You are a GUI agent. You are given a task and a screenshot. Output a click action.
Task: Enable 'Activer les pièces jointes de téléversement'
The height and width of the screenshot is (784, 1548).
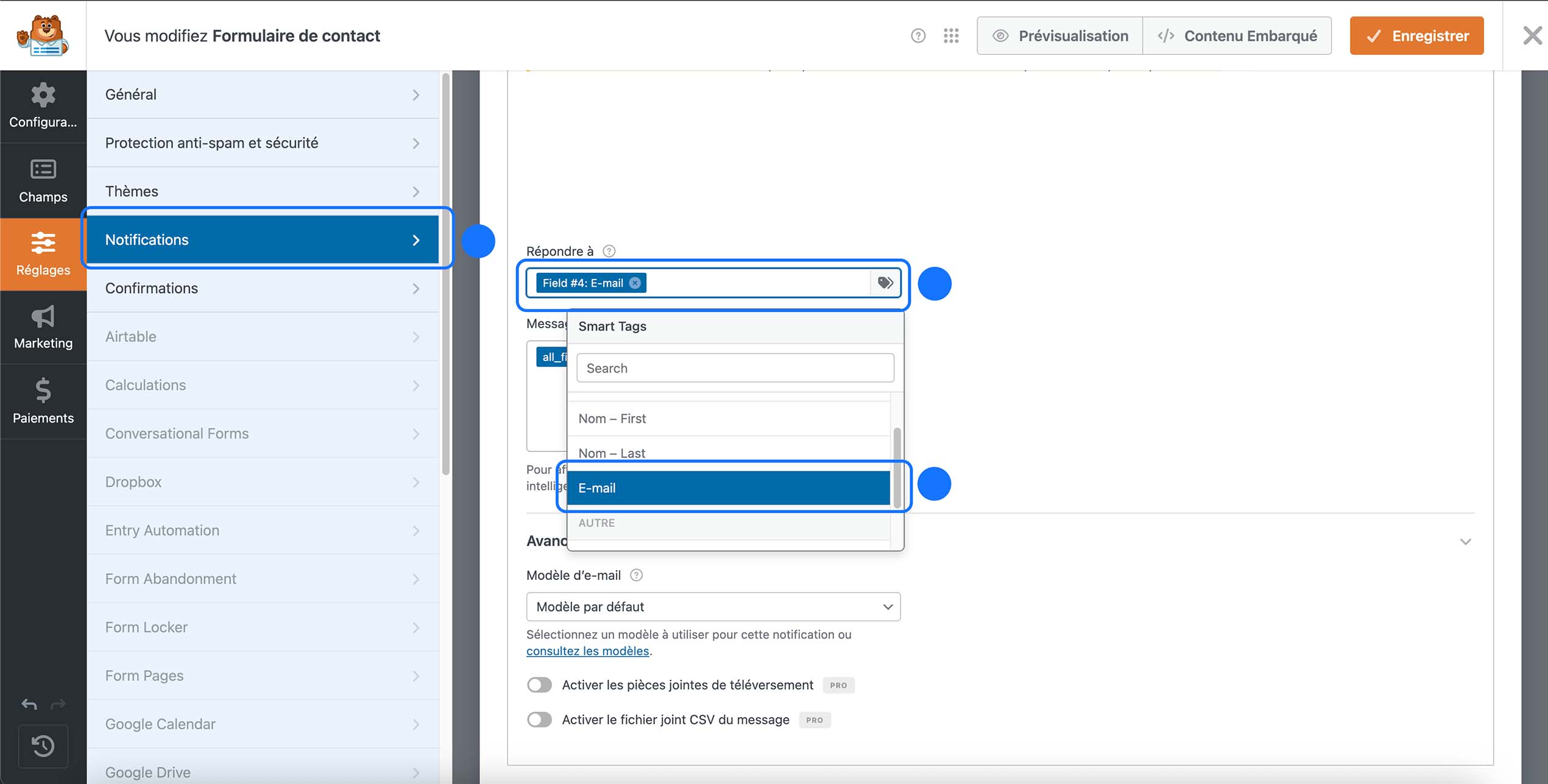click(x=539, y=685)
